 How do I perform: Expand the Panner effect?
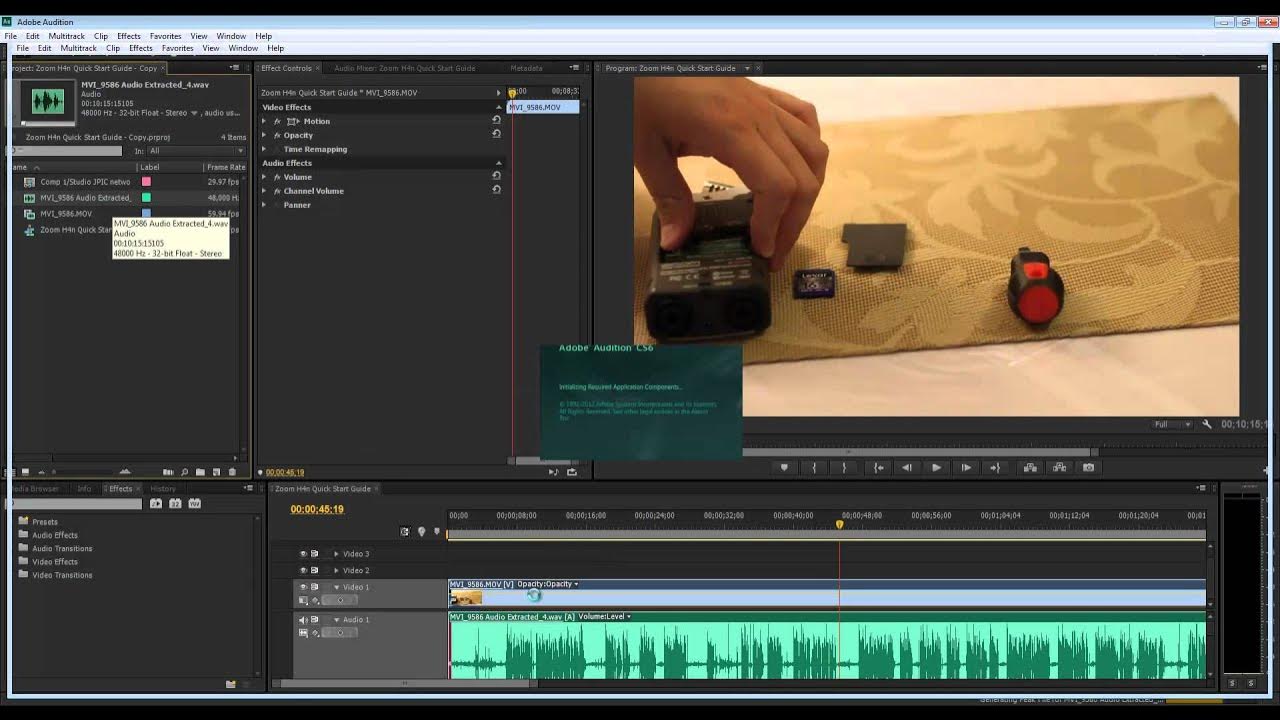(264, 205)
